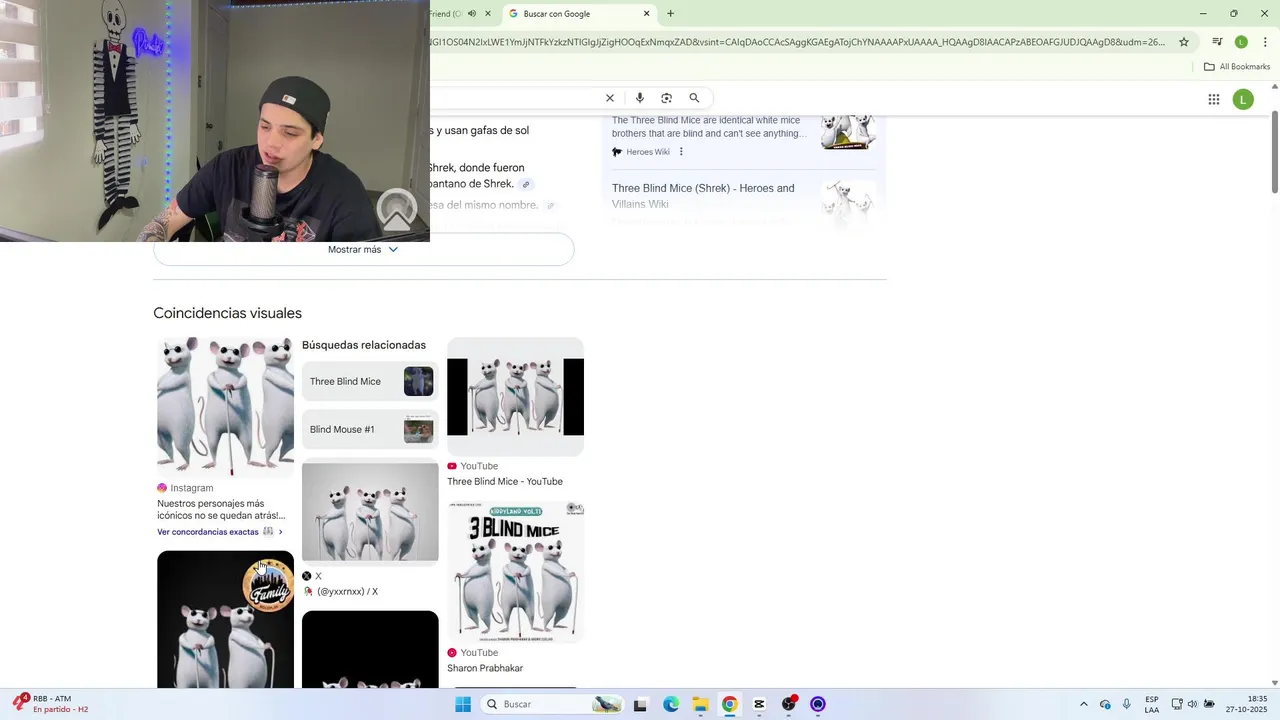Launch Microsoft Edge from the taskbar

coord(671,704)
